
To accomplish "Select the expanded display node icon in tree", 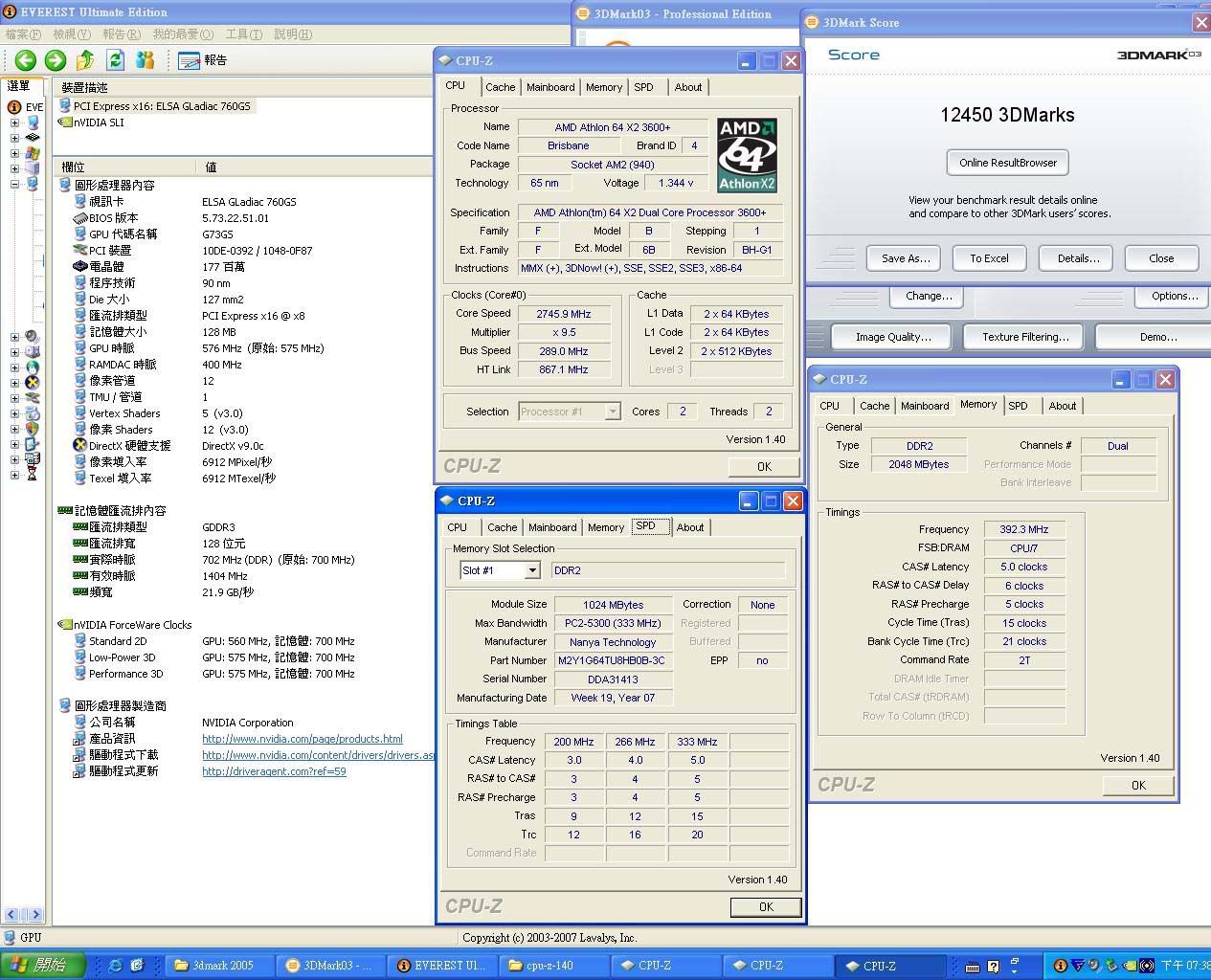I will (x=33, y=184).
